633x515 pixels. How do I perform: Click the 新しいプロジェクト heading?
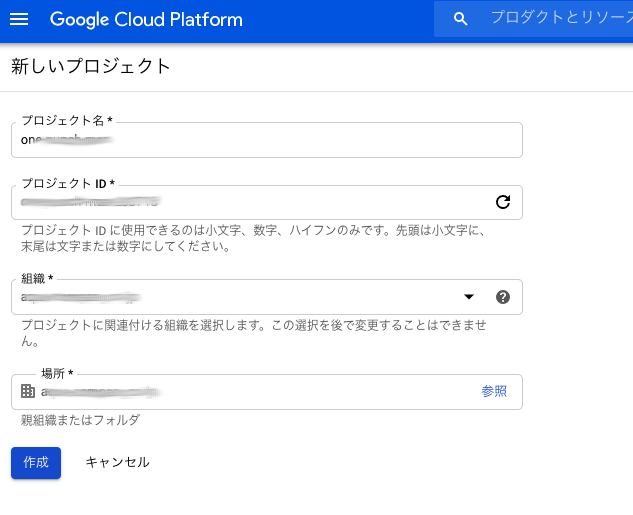[x=90, y=66]
